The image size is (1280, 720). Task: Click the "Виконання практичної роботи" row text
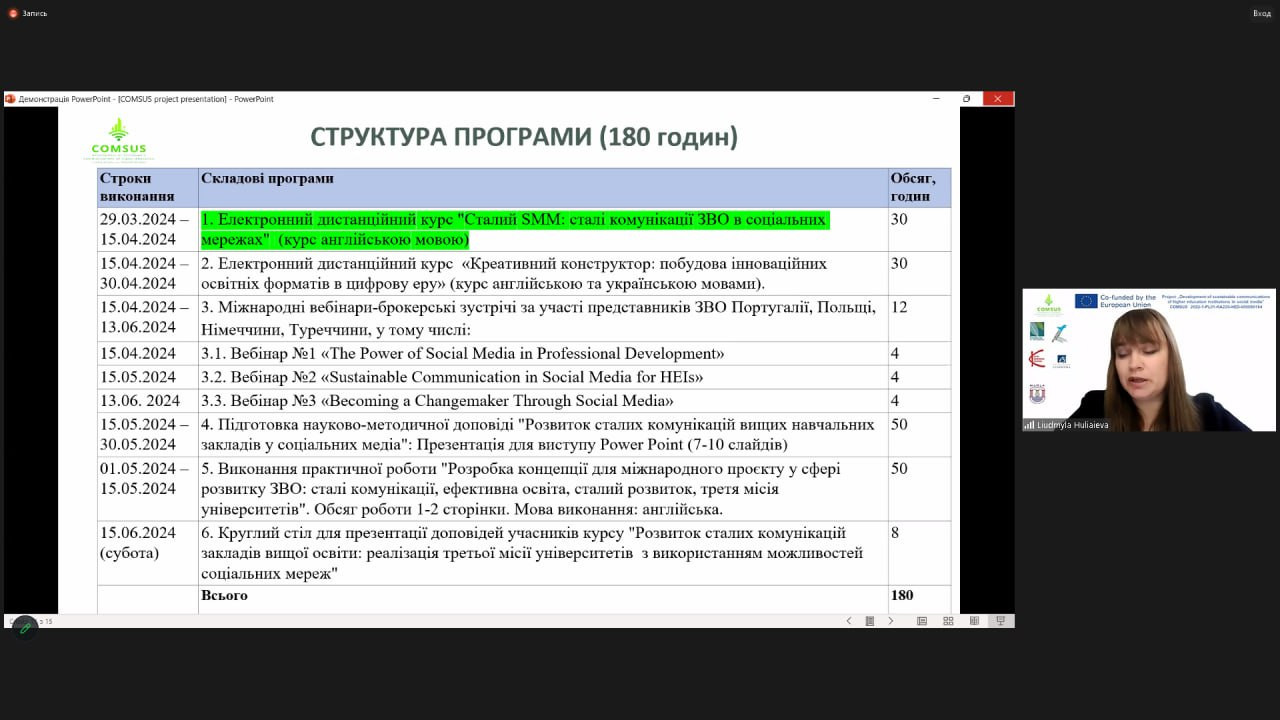(x=521, y=489)
